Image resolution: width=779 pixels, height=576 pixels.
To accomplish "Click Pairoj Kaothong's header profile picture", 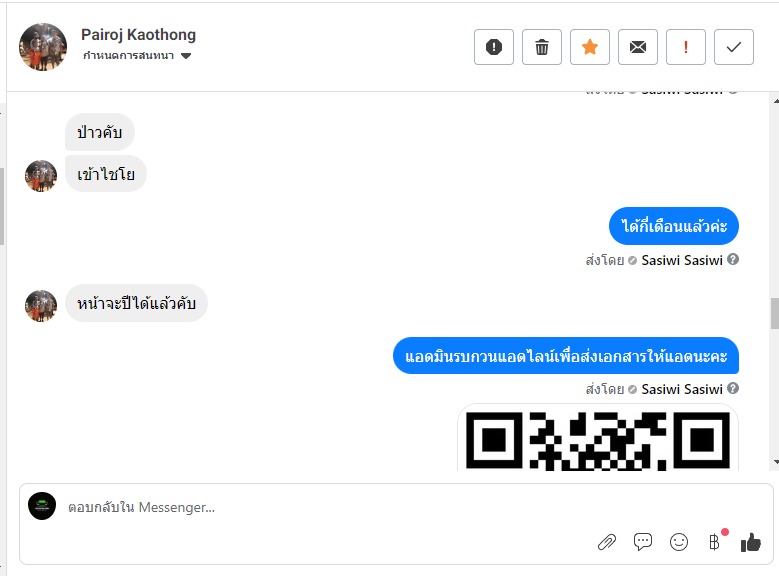I will coord(43,47).
